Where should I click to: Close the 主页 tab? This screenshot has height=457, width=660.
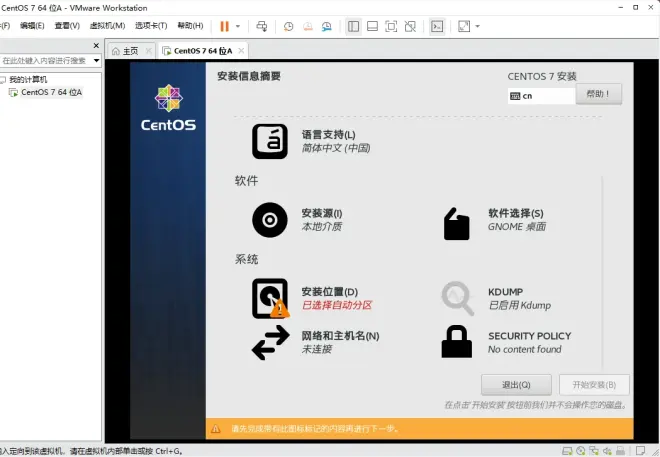pos(149,51)
